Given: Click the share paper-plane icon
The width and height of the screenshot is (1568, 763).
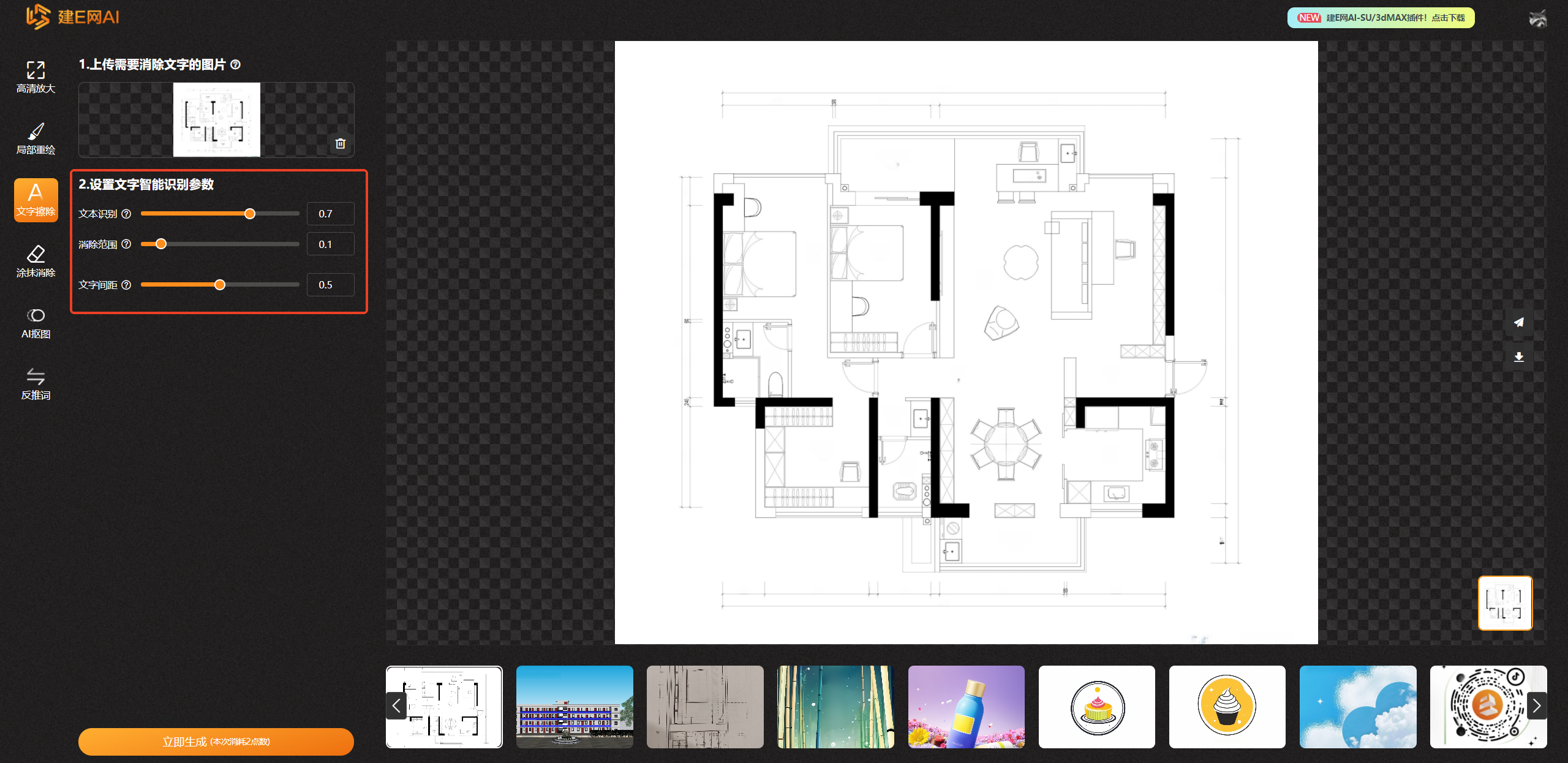Looking at the screenshot, I should 1518,322.
